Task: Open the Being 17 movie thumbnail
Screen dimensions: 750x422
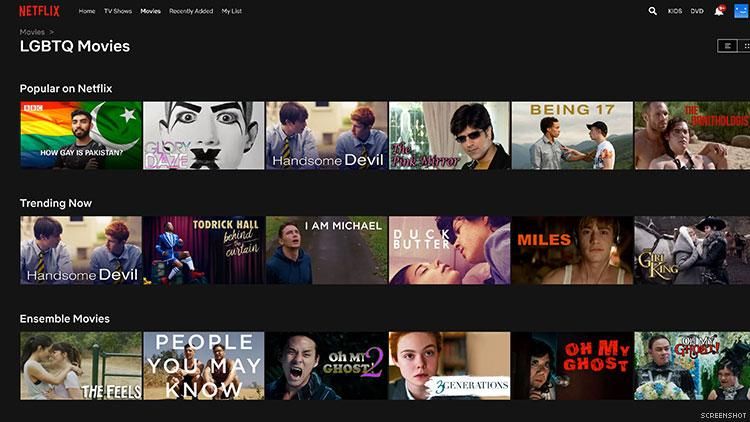Action: [x=572, y=135]
